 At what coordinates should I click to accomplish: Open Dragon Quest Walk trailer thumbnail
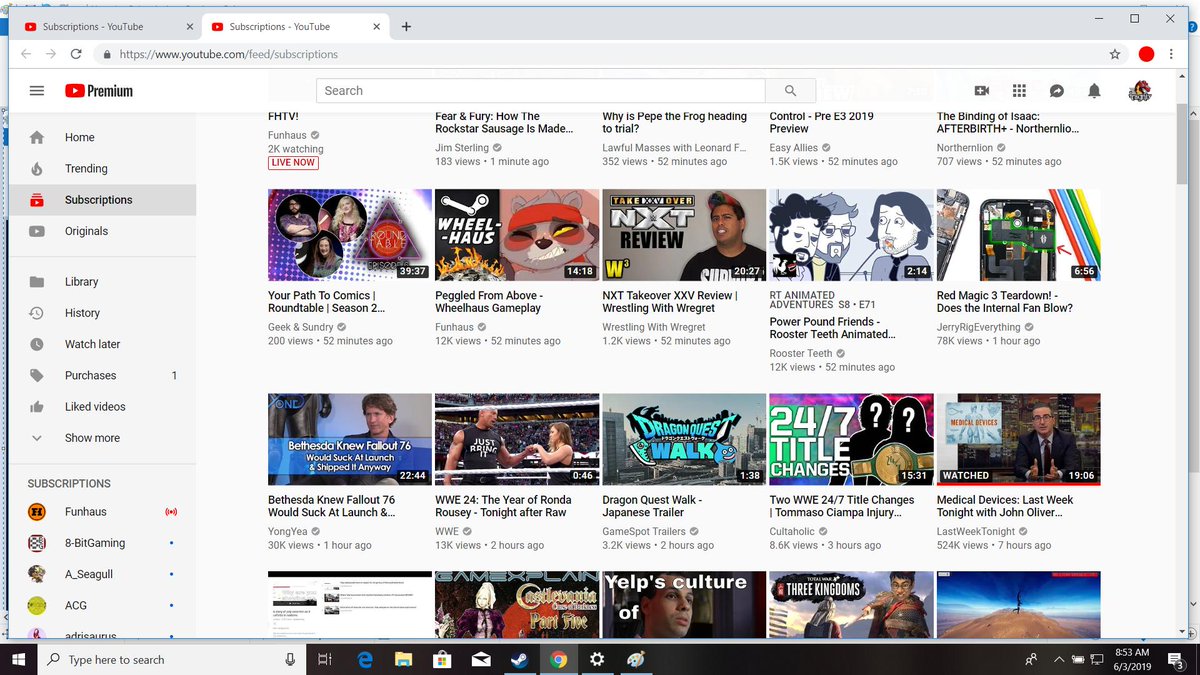684,439
